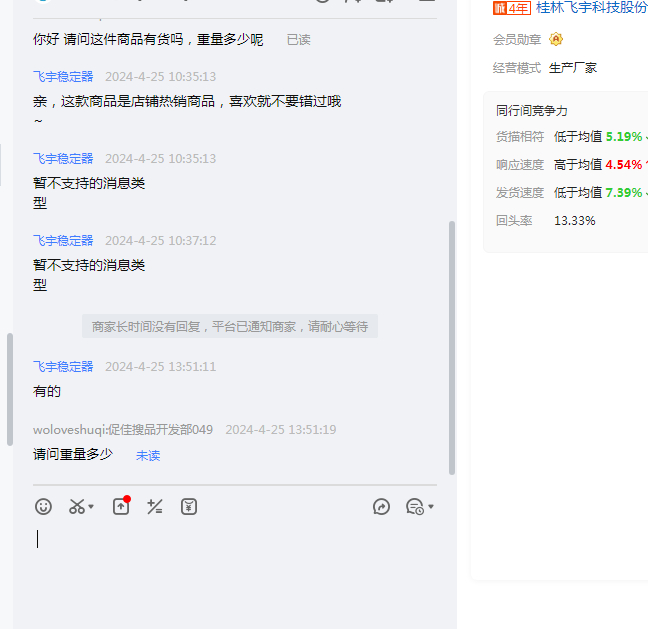Click the 4年 supplier years badge
The image size is (648, 629).
coord(511,8)
